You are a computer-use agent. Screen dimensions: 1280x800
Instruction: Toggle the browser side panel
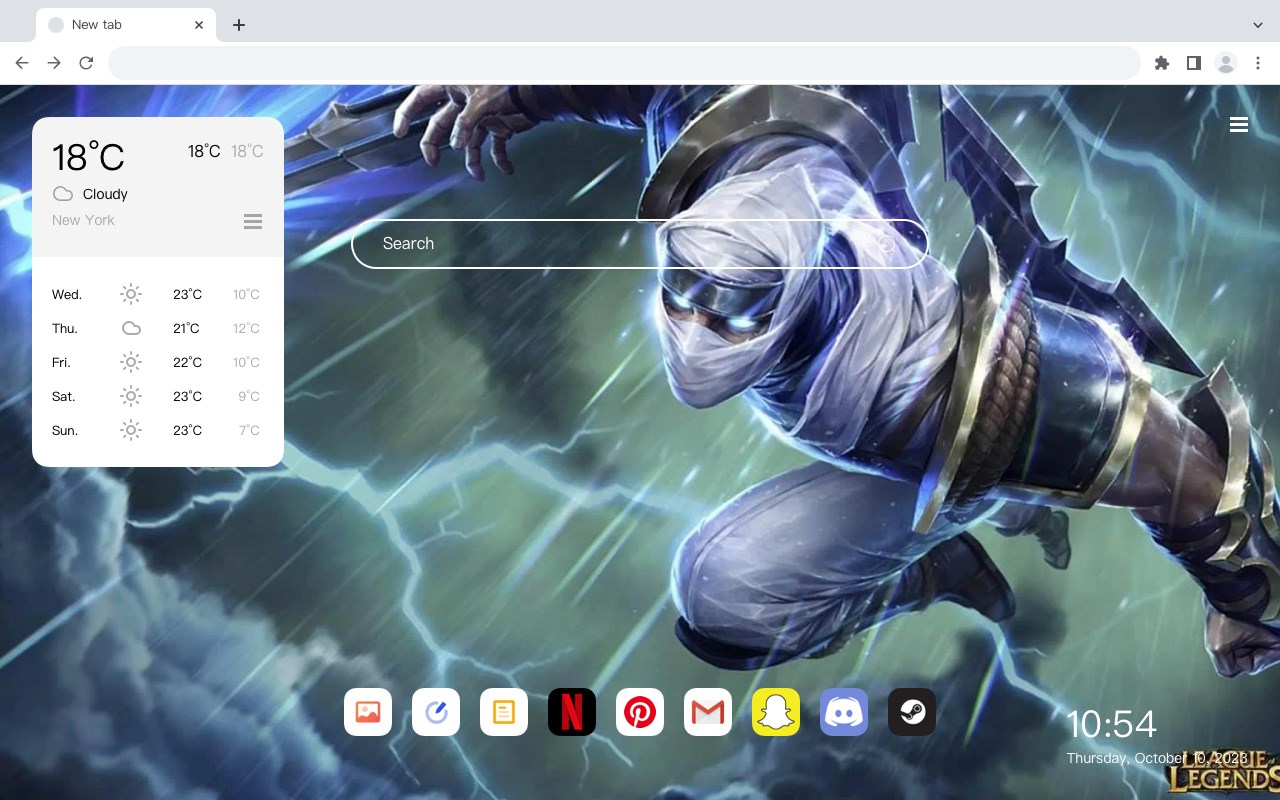(1193, 63)
